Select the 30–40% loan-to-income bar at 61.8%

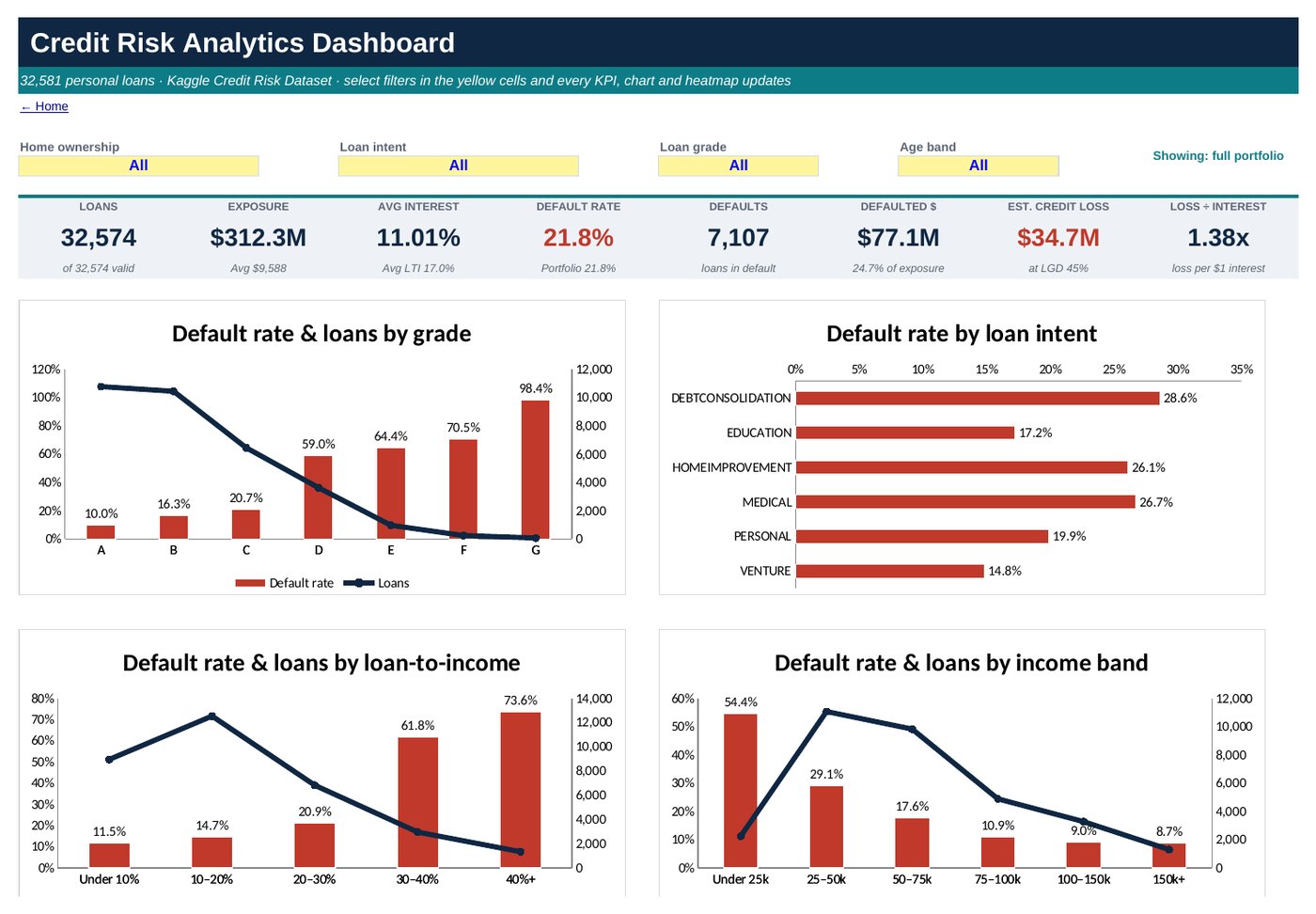417,802
